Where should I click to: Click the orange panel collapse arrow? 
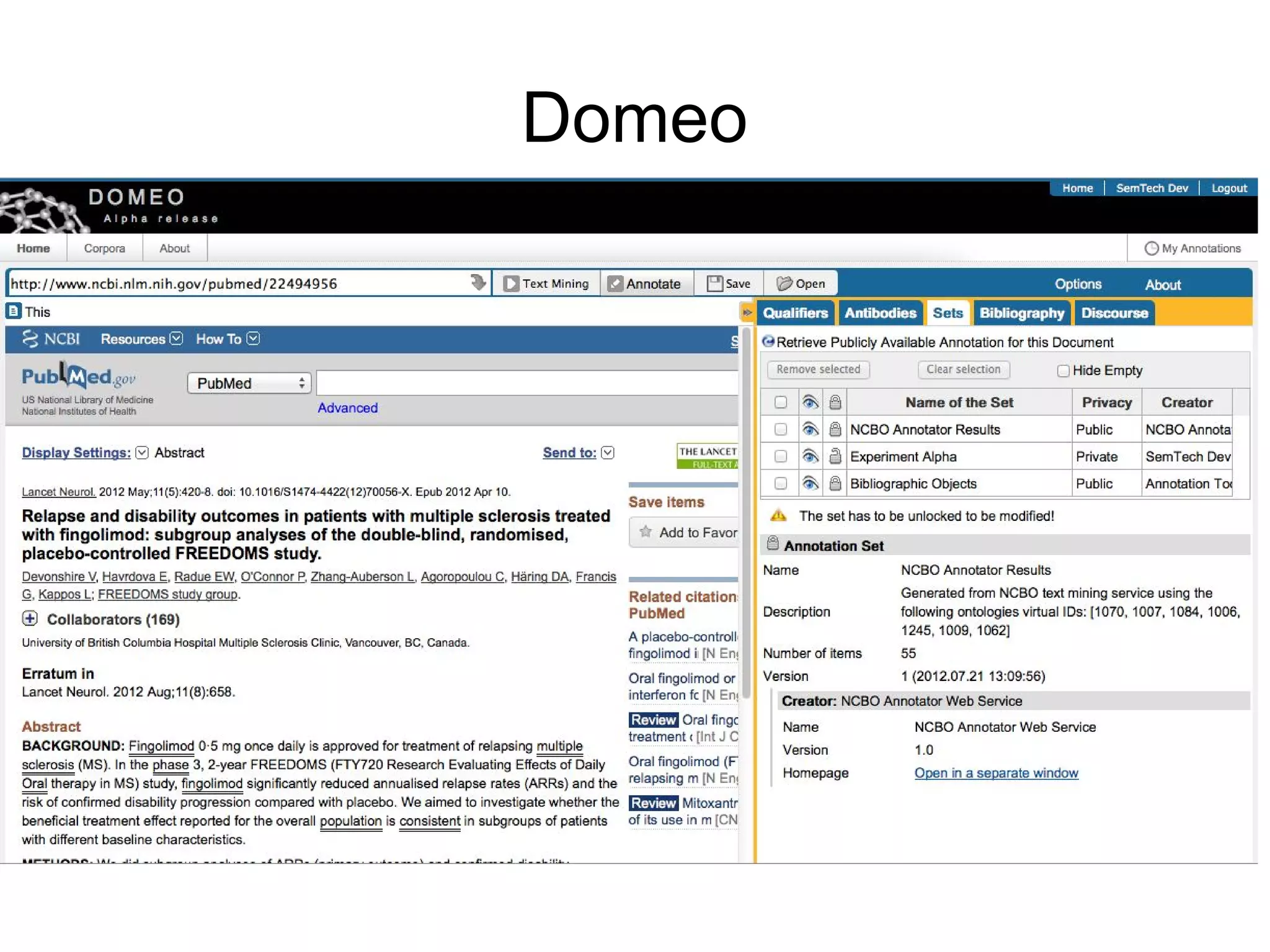747,313
